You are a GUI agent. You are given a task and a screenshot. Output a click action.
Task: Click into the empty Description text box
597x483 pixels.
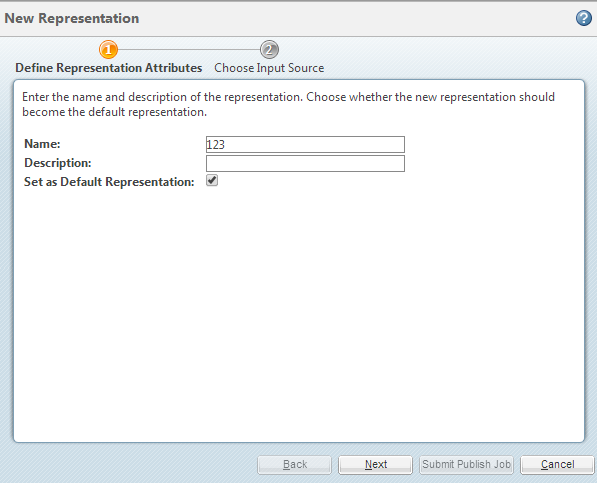[x=305, y=163]
